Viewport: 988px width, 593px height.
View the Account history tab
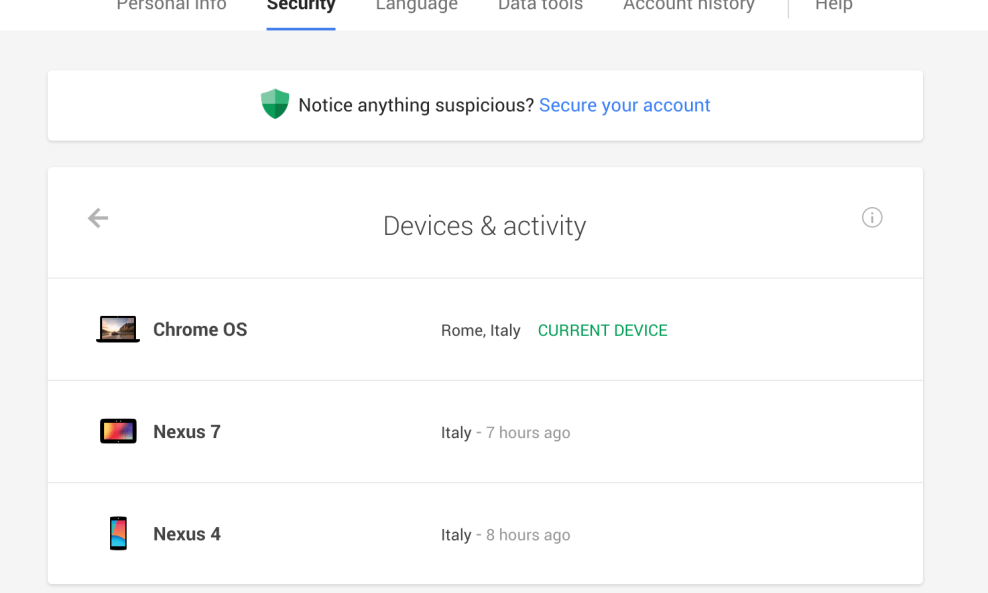pos(689,6)
